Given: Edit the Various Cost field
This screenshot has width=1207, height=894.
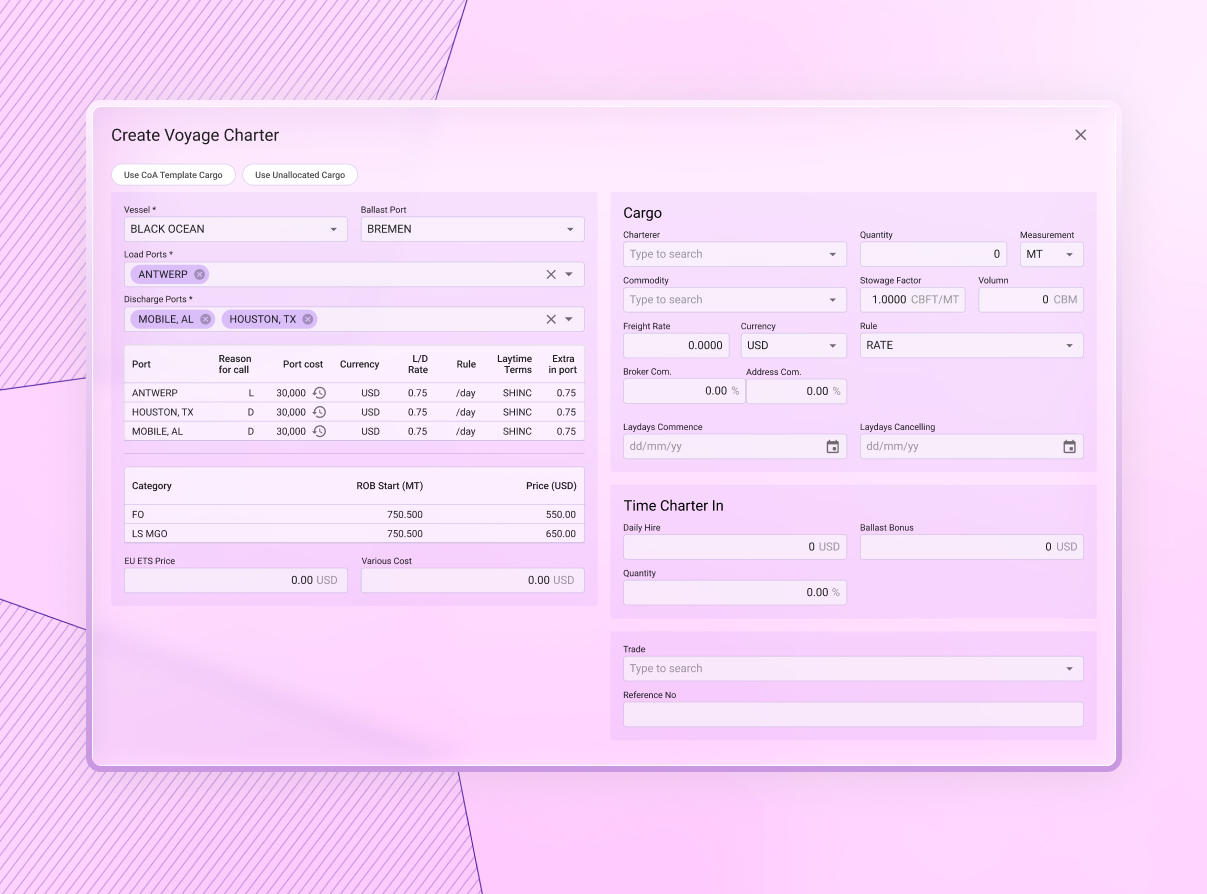Looking at the screenshot, I should point(473,580).
